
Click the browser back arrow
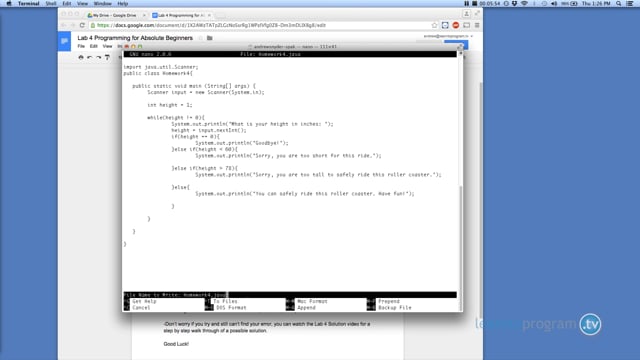tap(64, 25)
